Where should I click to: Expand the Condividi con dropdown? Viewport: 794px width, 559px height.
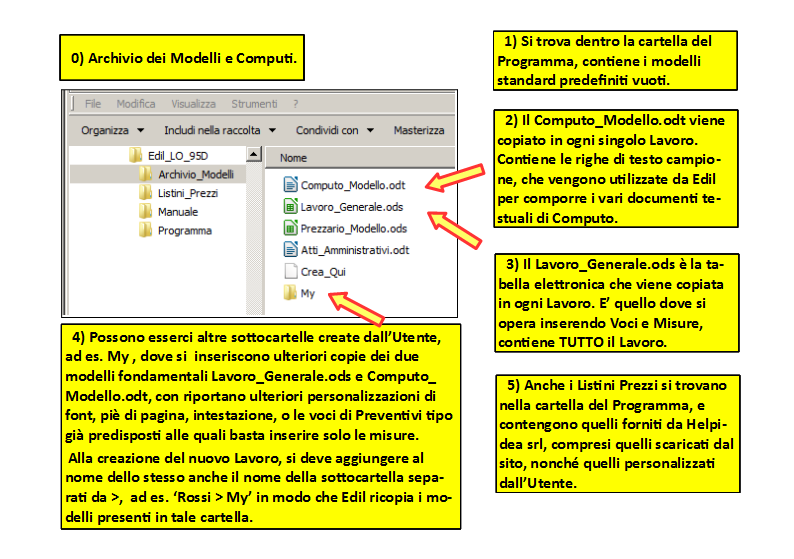click(335, 130)
